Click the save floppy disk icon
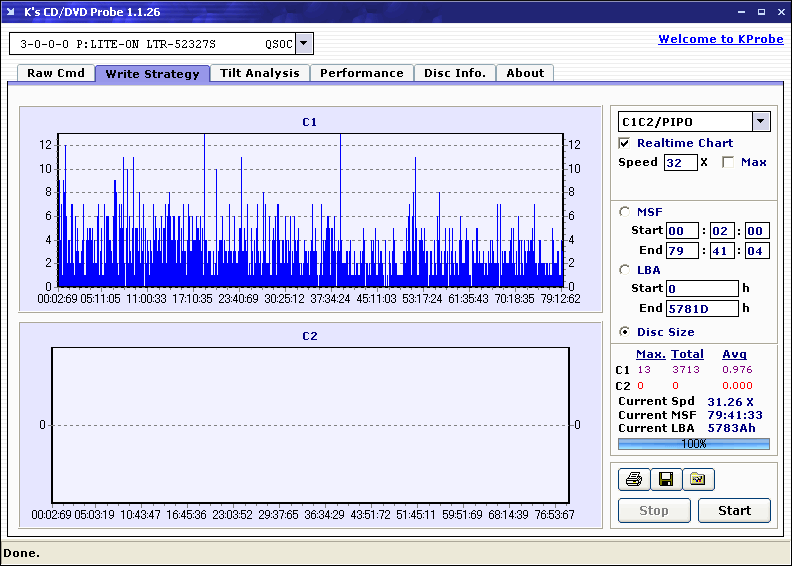 pyautogui.click(x=665, y=479)
